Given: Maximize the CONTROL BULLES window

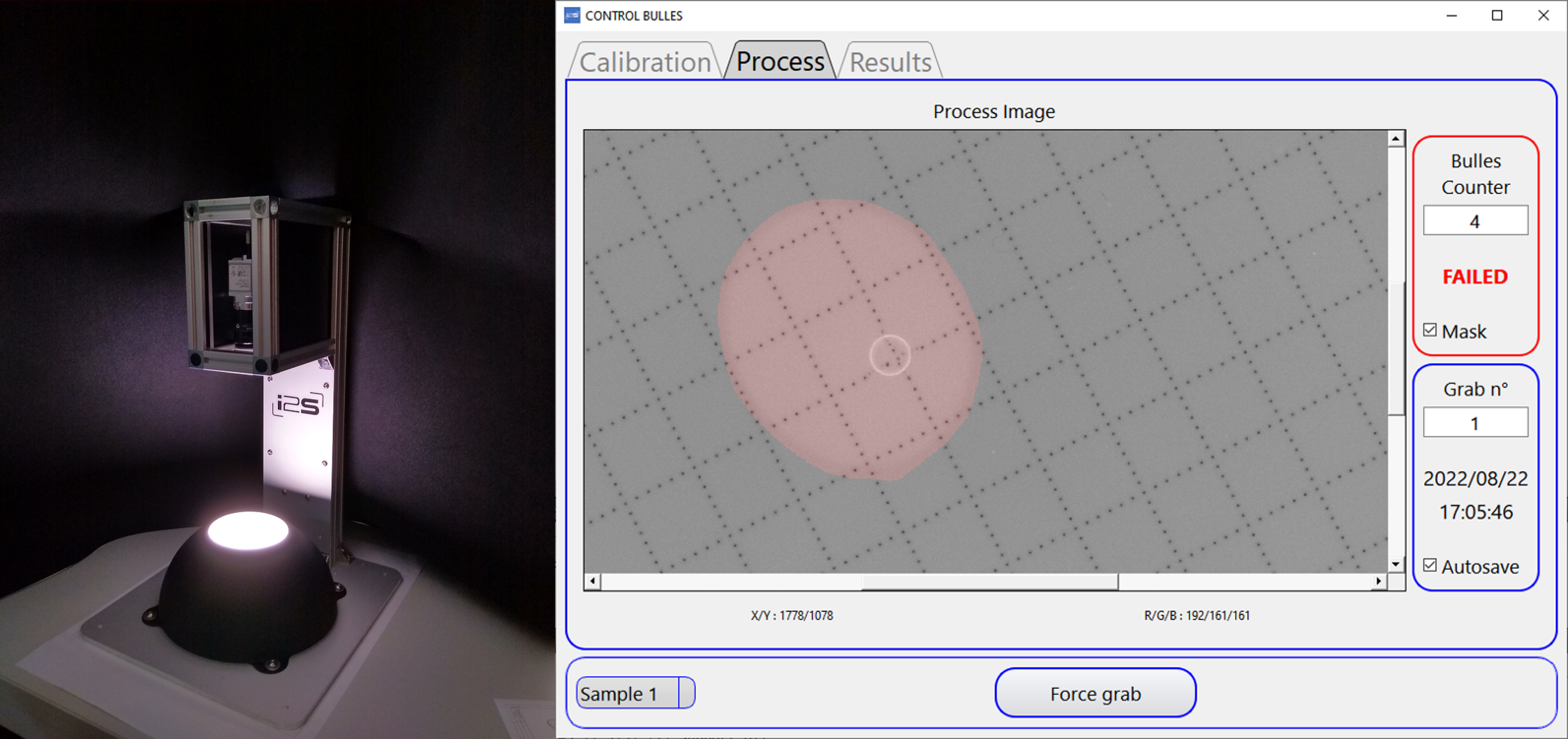Looking at the screenshot, I should click(x=1497, y=15).
